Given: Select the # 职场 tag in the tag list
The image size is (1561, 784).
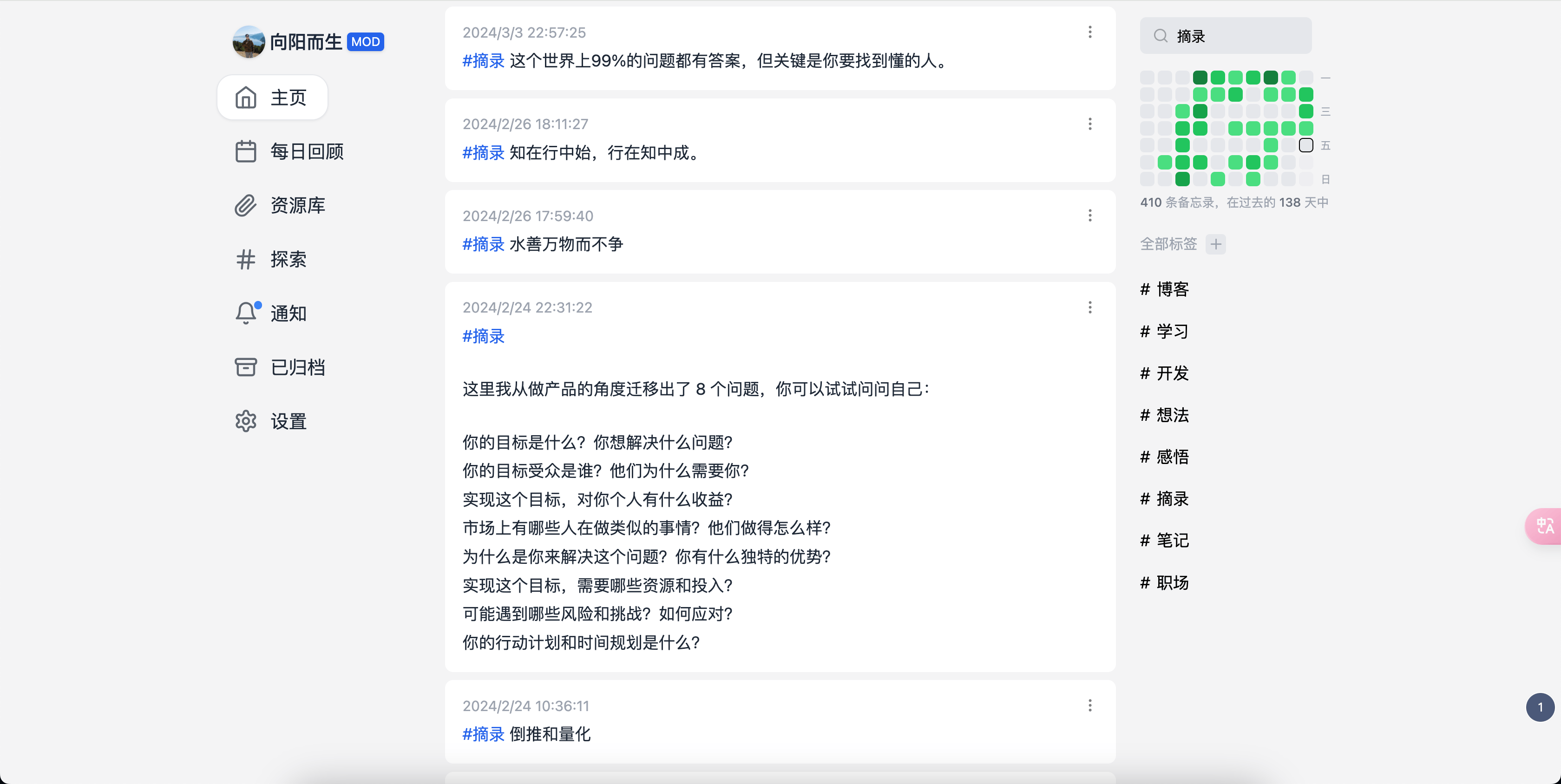Looking at the screenshot, I should [x=1164, y=583].
